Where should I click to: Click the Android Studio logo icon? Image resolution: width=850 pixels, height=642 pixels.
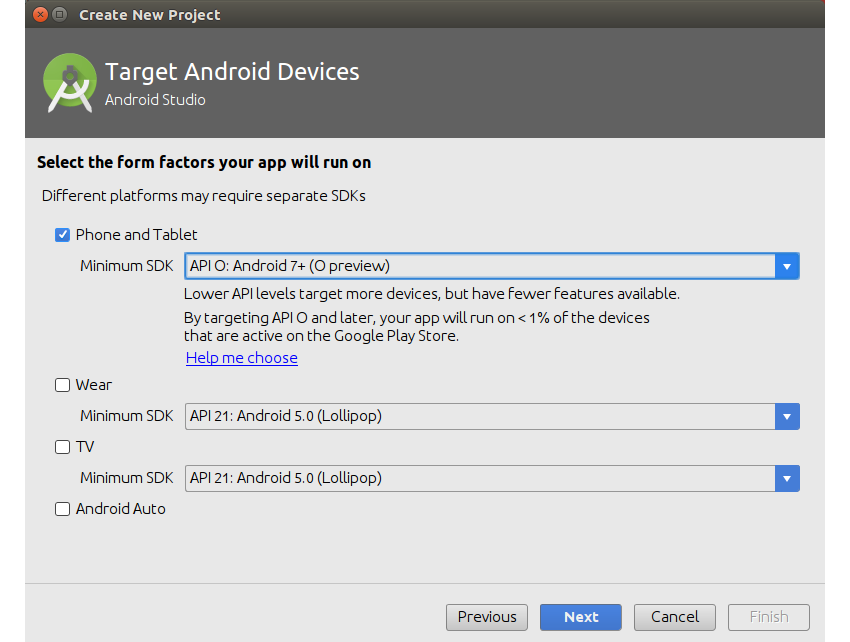[70, 82]
